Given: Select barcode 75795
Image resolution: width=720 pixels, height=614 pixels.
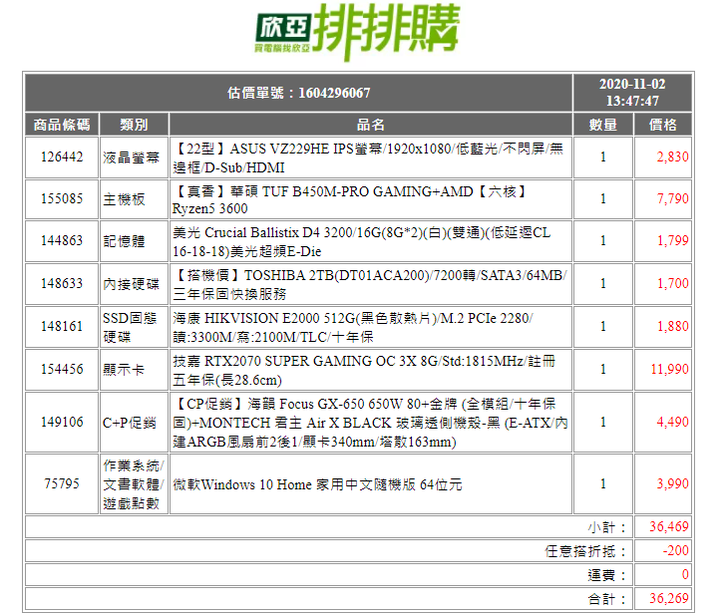Looking at the screenshot, I should click(62, 484).
